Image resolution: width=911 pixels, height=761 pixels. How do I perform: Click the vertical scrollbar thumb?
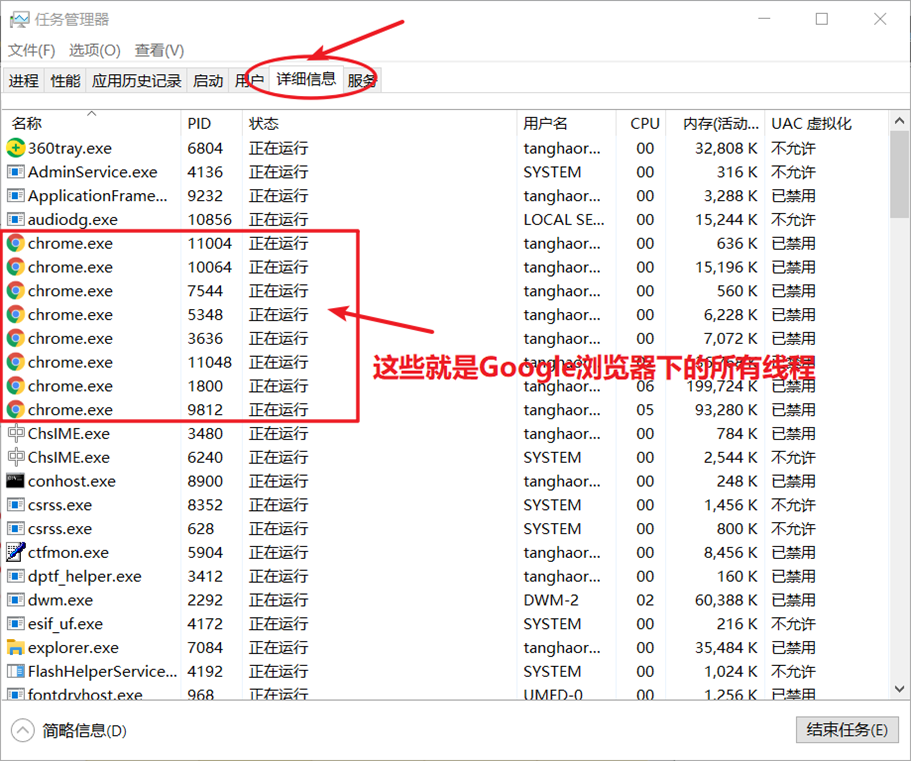click(899, 174)
